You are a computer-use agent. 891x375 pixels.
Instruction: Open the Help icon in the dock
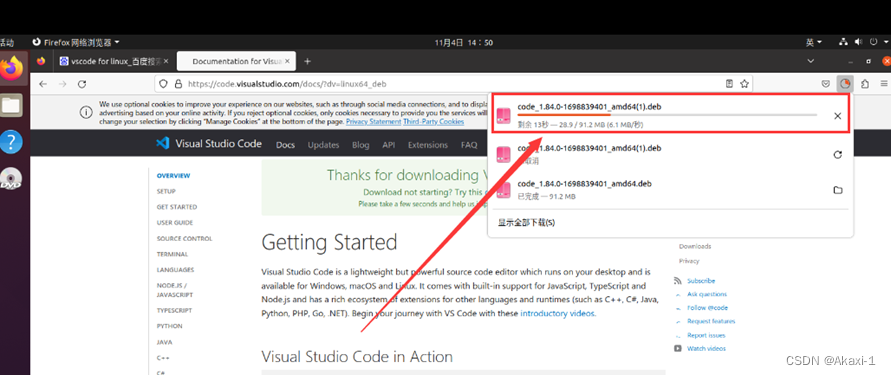(x=11, y=142)
